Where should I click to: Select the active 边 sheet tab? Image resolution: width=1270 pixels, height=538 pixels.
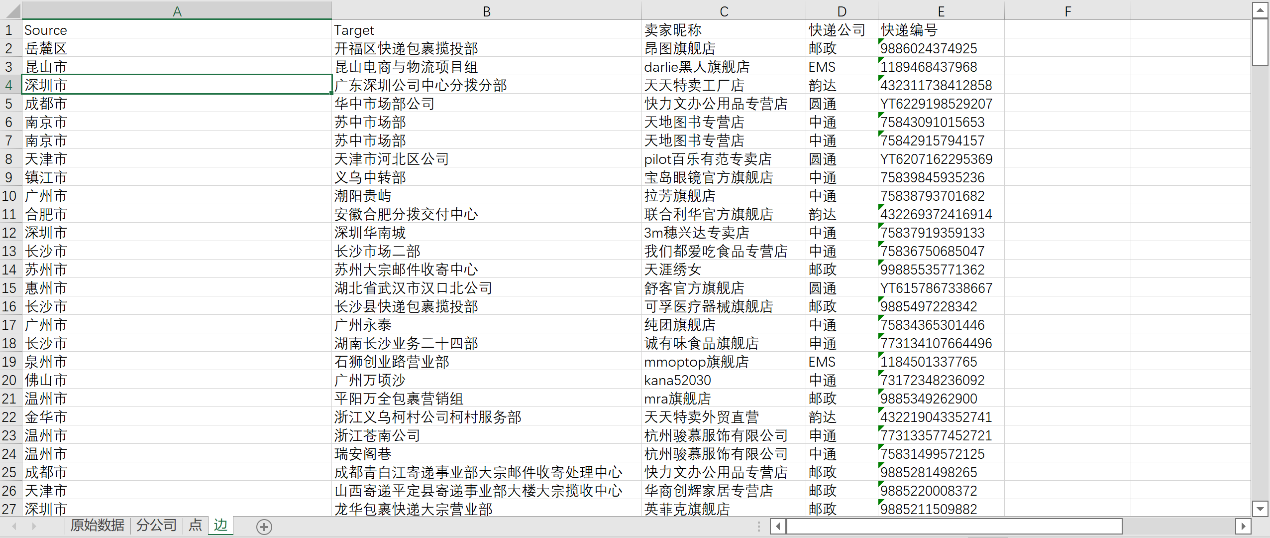point(220,526)
